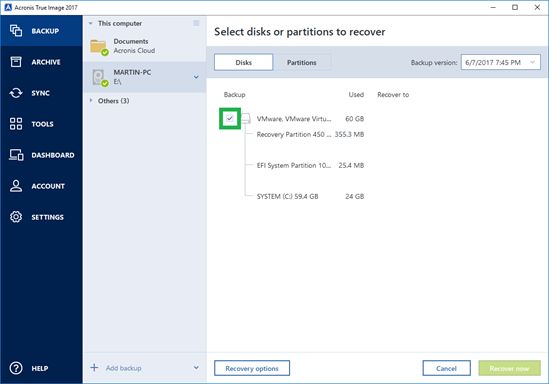Collapse the This computer group arrow
The width and height of the screenshot is (549, 384).
click(90, 23)
